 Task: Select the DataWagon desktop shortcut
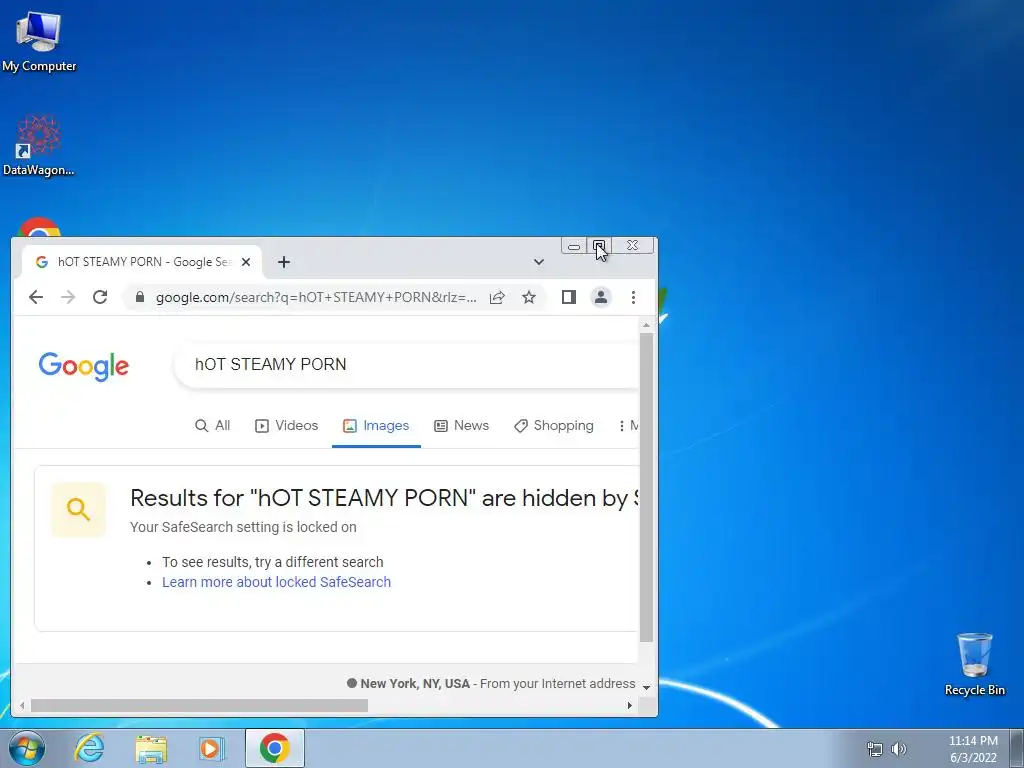[x=39, y=146]
